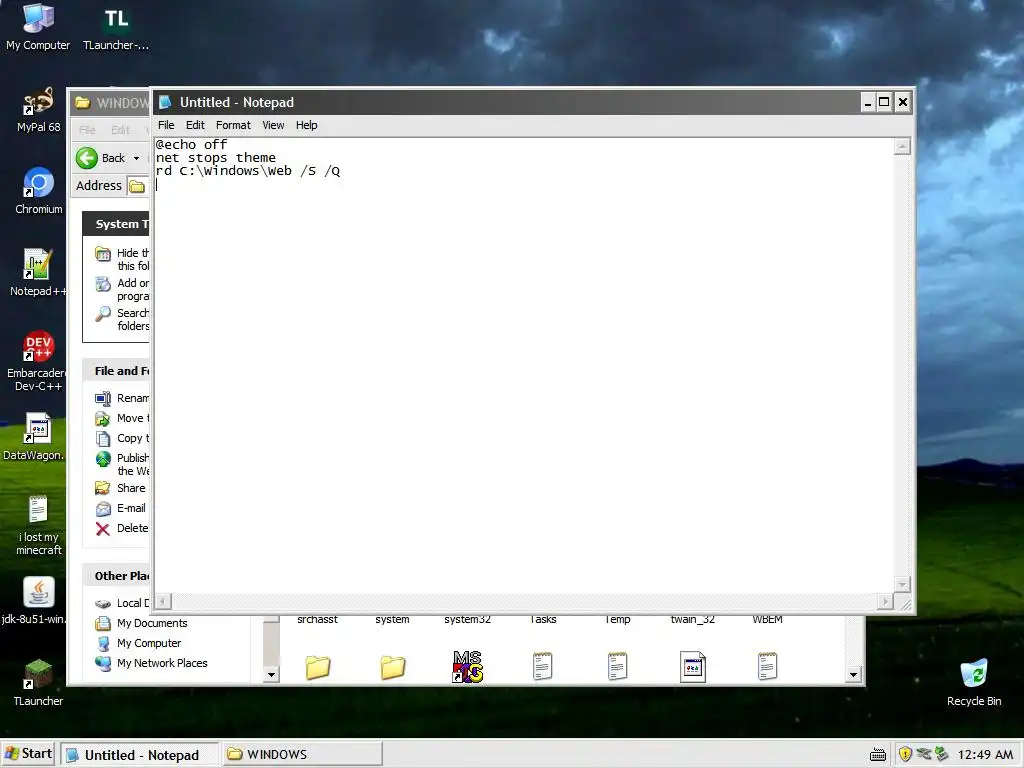Click the System Tasks panel header
The height and width of the screenshot is (768, 1024).
(x=116, y=224)
